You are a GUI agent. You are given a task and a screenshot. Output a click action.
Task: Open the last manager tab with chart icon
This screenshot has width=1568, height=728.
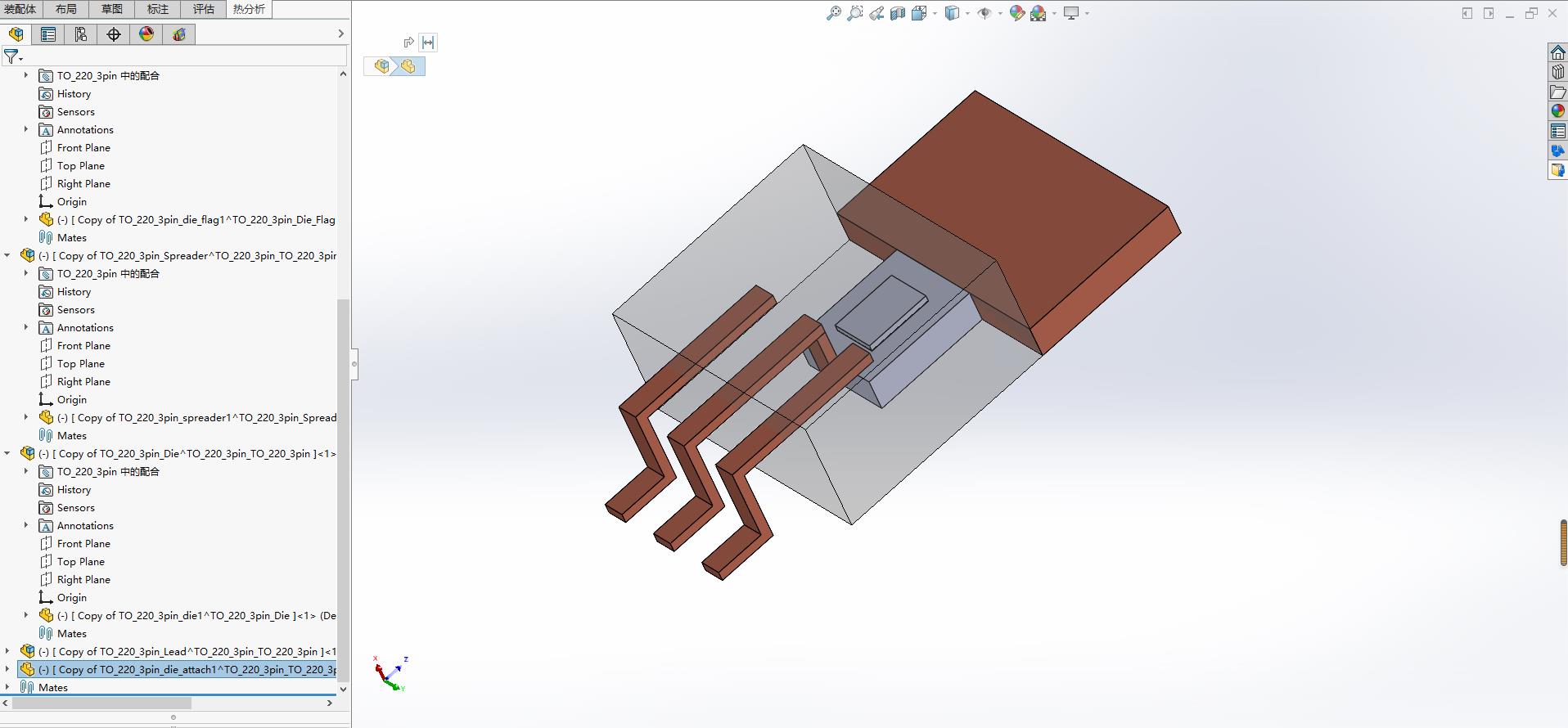click(x=179, y=34)
